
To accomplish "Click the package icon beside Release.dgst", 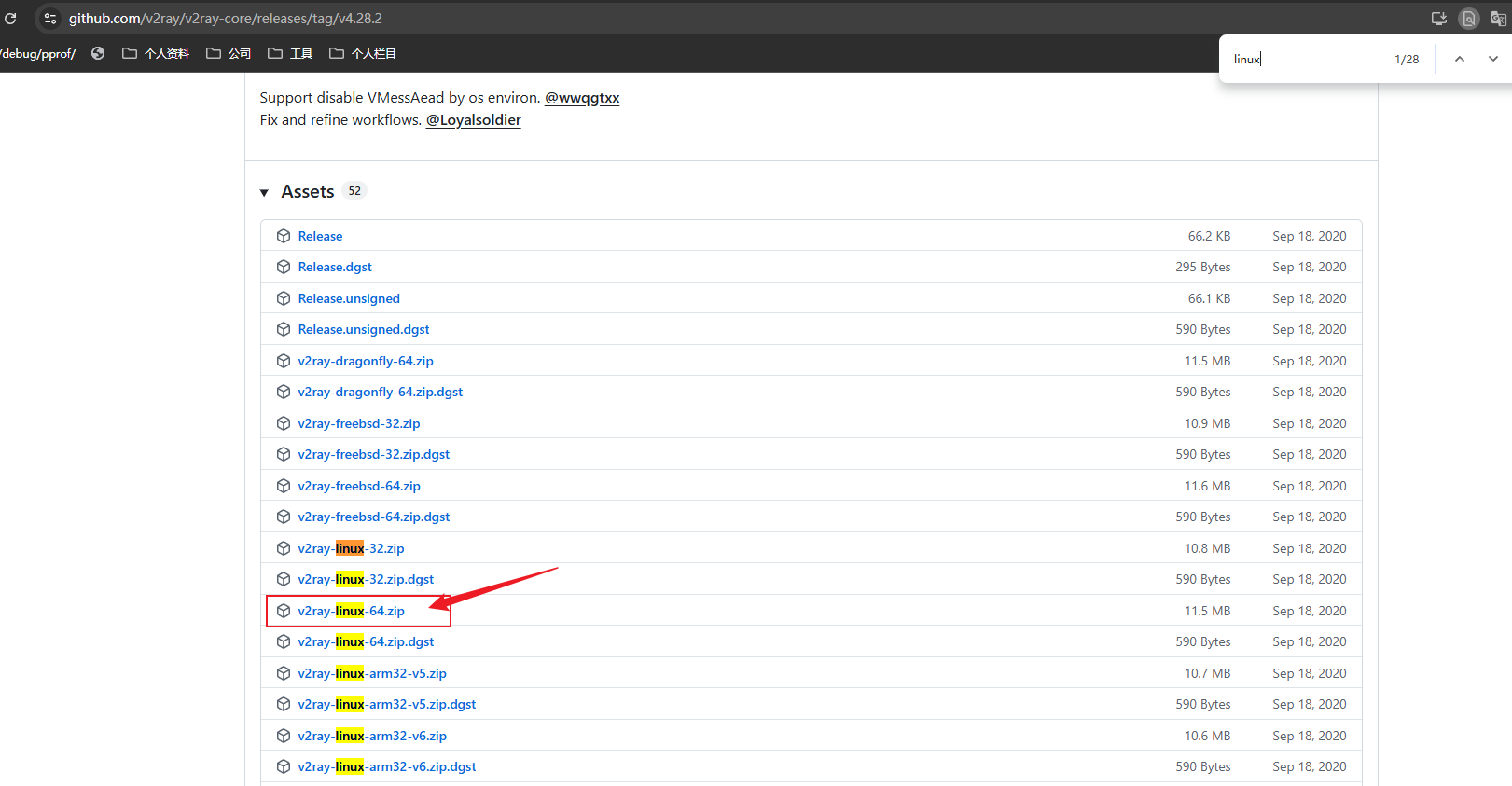I will coord(284,267).
